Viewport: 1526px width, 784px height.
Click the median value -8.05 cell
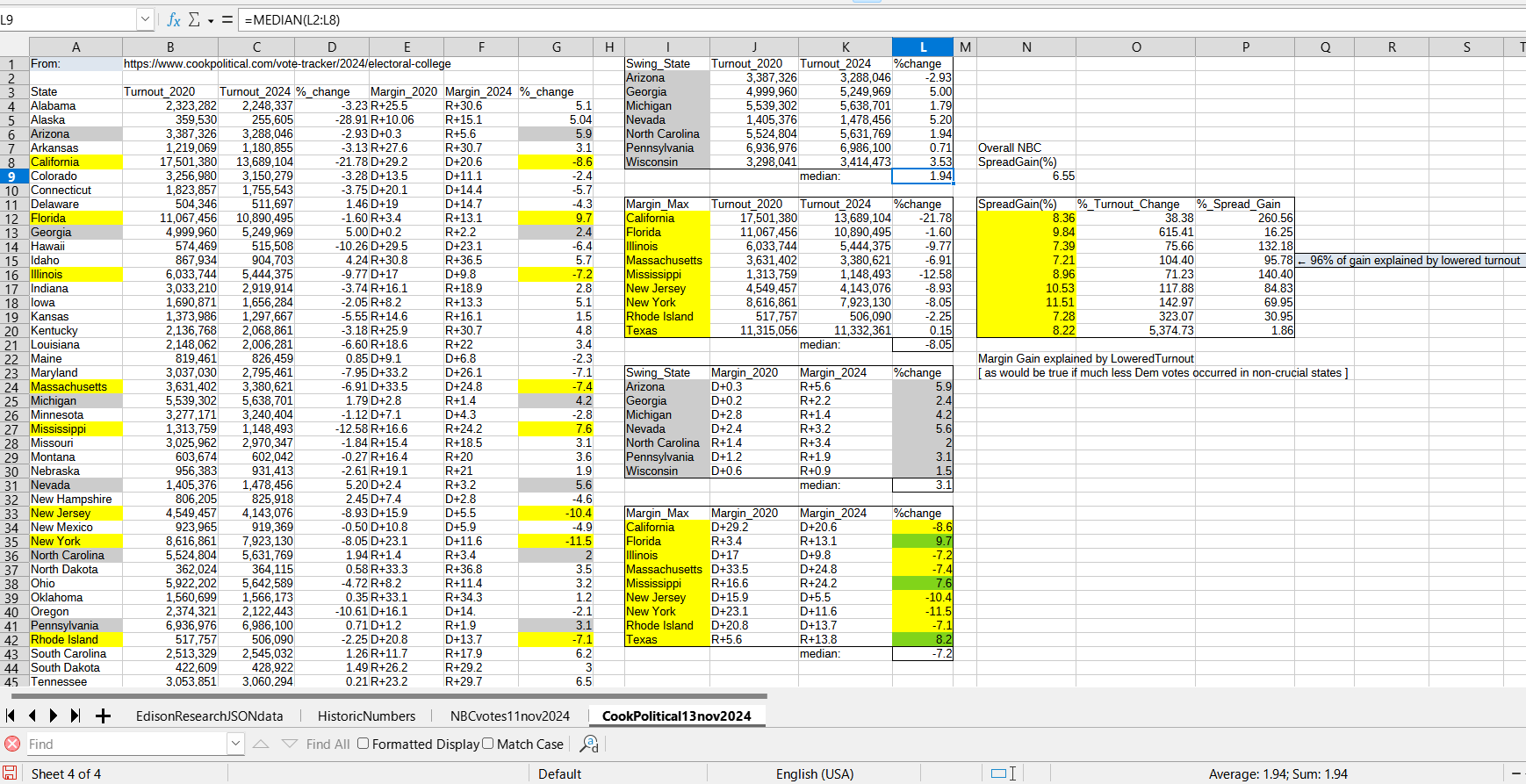[x=922, y=344]
